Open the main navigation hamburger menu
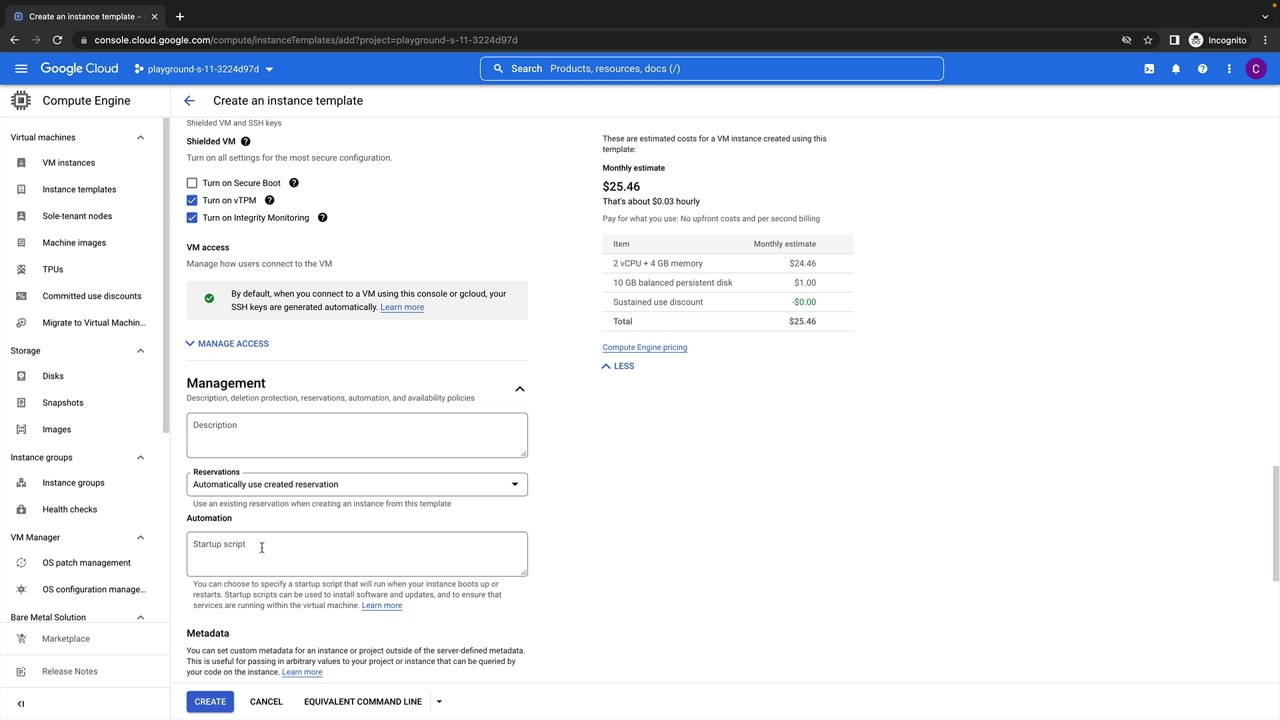Viewport: 1280px width, 720px height. click(21, 69)
